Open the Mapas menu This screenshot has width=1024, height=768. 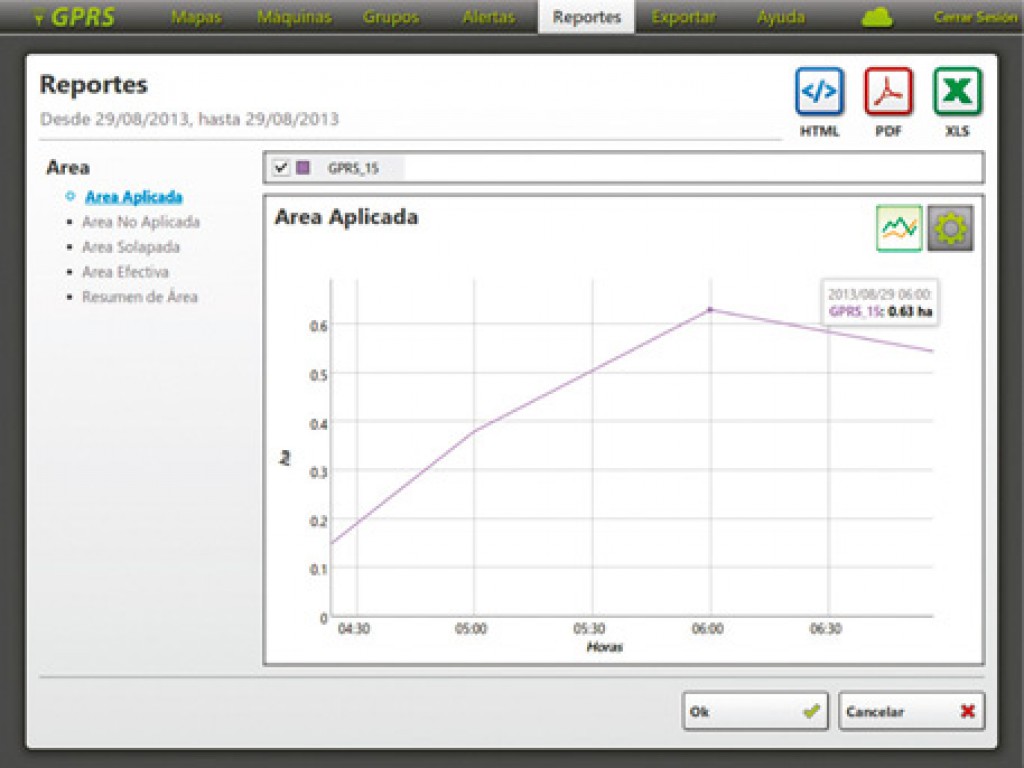(196, 17)
